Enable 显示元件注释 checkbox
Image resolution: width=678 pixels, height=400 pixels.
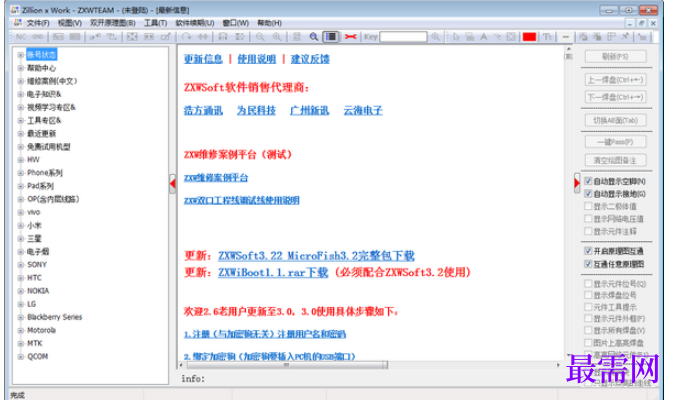click(588, 231)
